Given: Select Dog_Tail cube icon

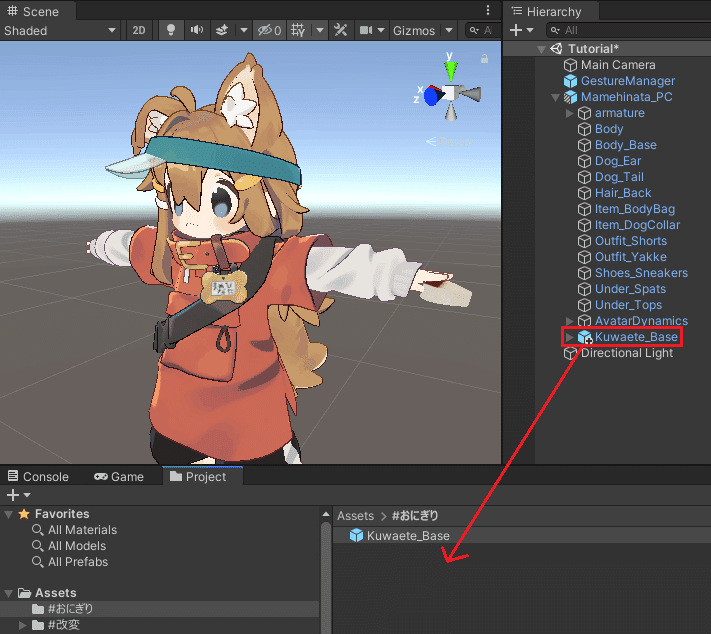Looking at the screenshot, I should pos(584,177).
